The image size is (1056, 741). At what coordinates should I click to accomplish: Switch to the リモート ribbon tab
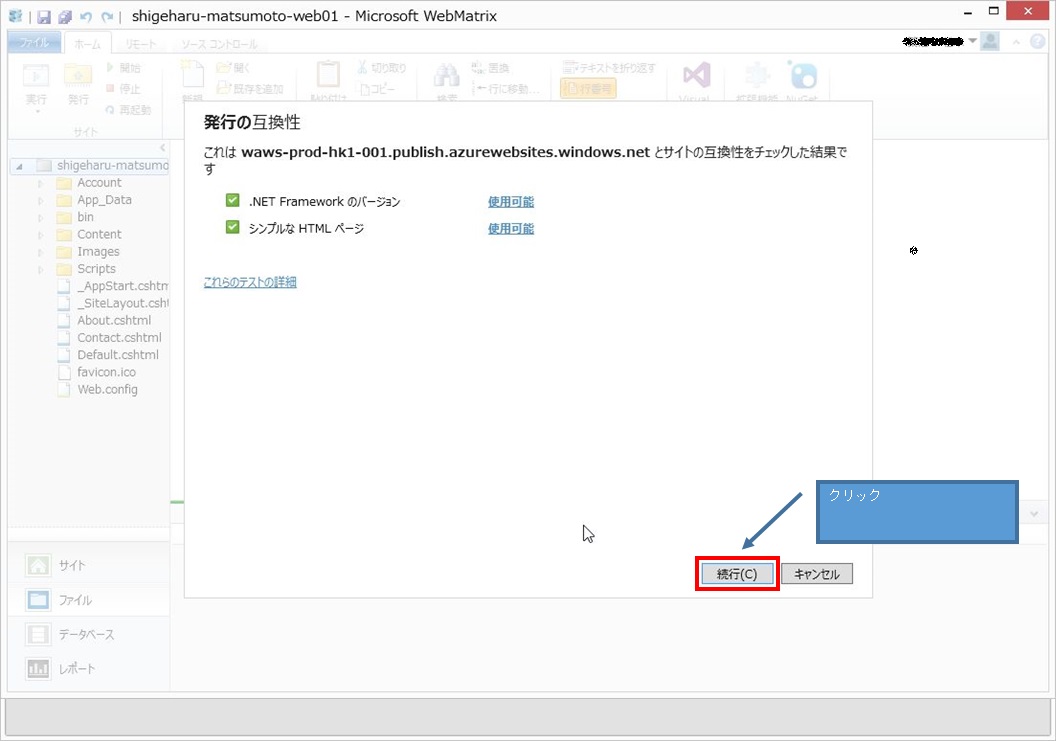(x=141, y=44)
